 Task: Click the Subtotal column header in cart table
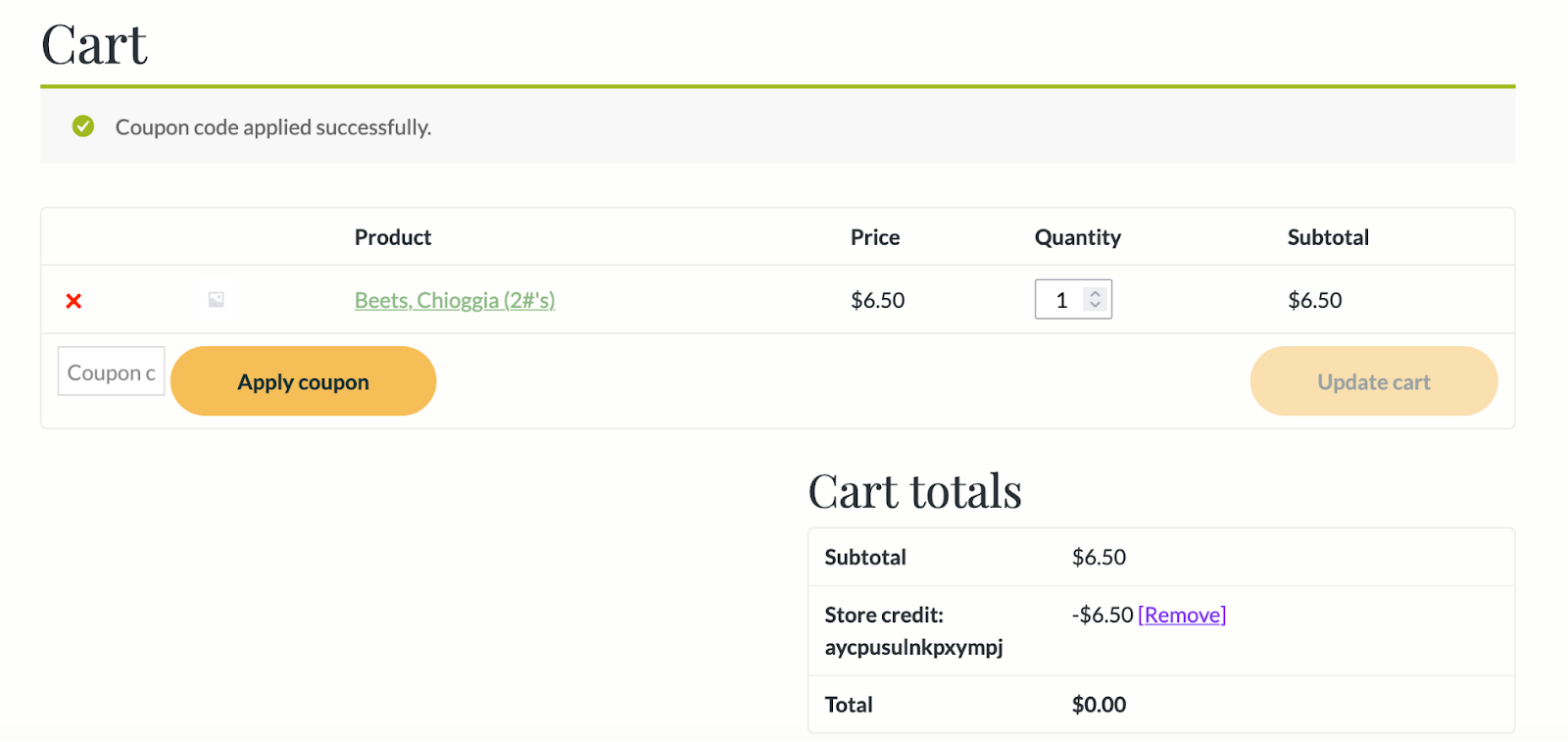(x=1328, y=237)
